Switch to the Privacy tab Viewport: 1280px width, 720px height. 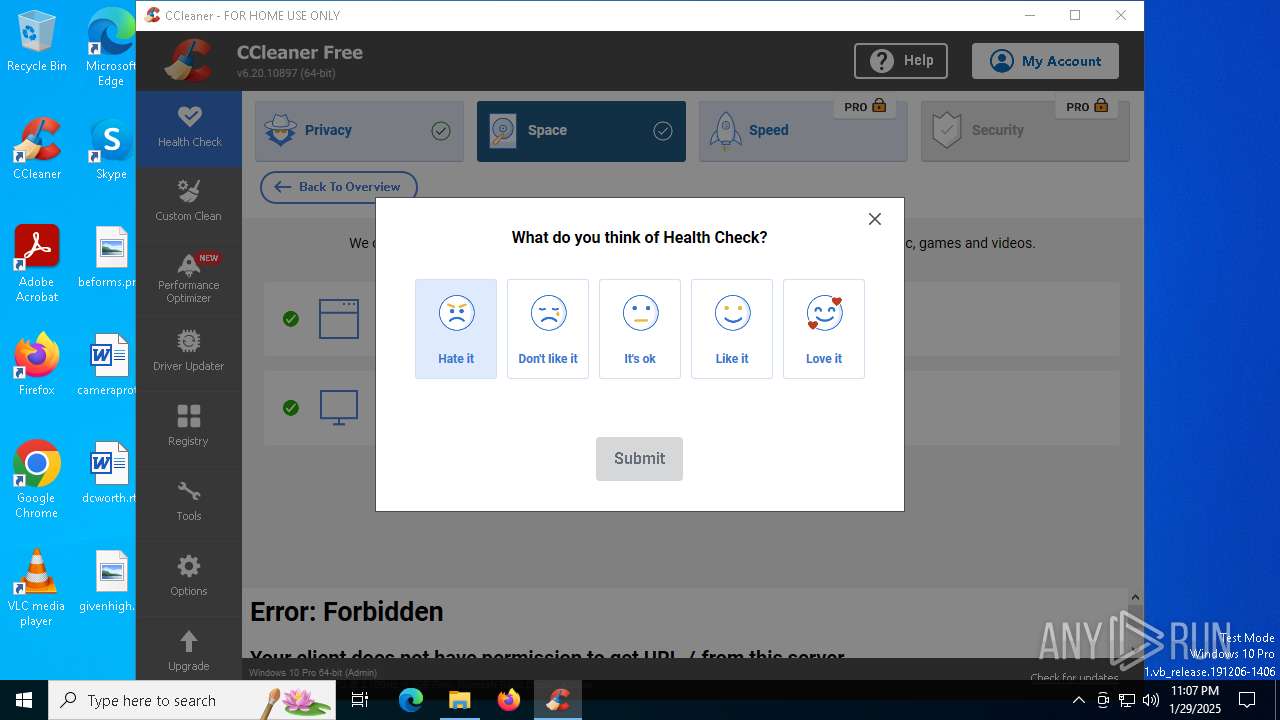coord(359,131)
